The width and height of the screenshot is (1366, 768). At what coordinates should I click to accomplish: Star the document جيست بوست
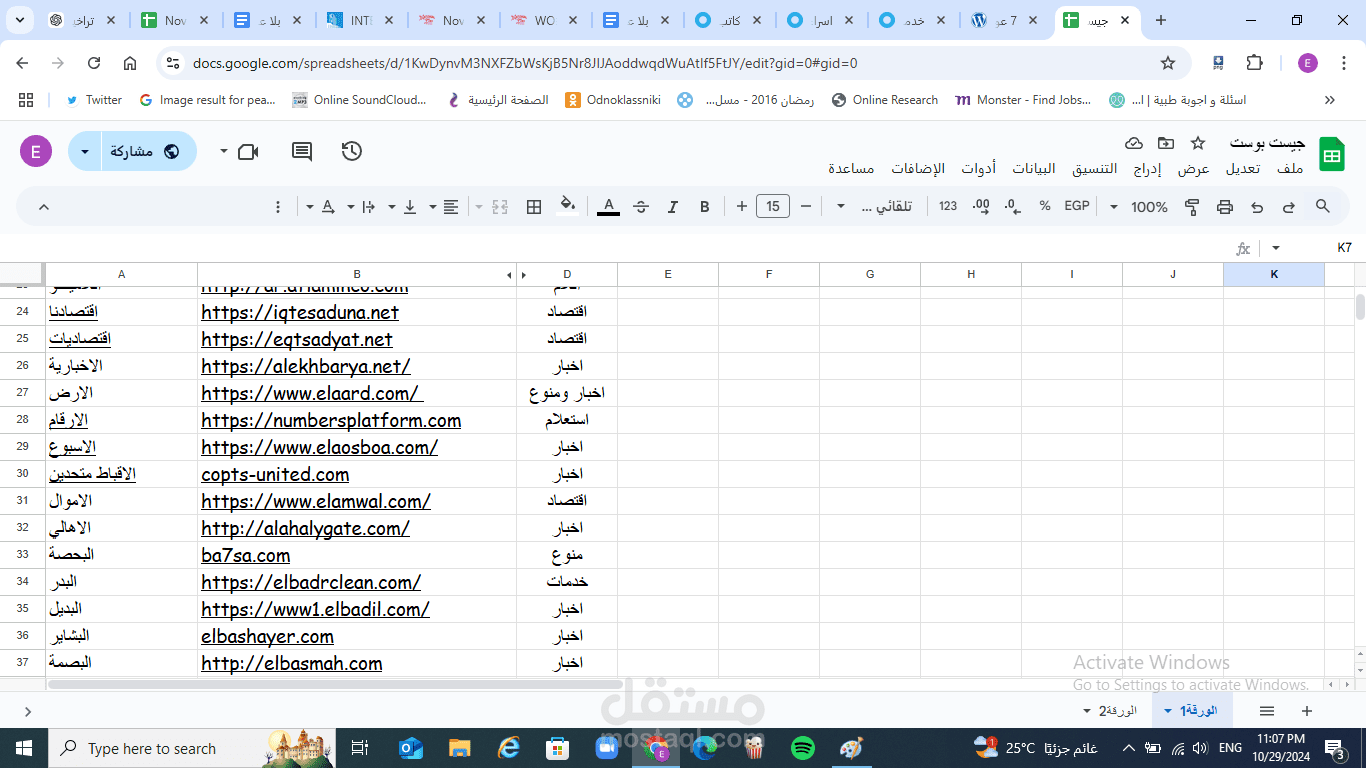click(1198, 143)
